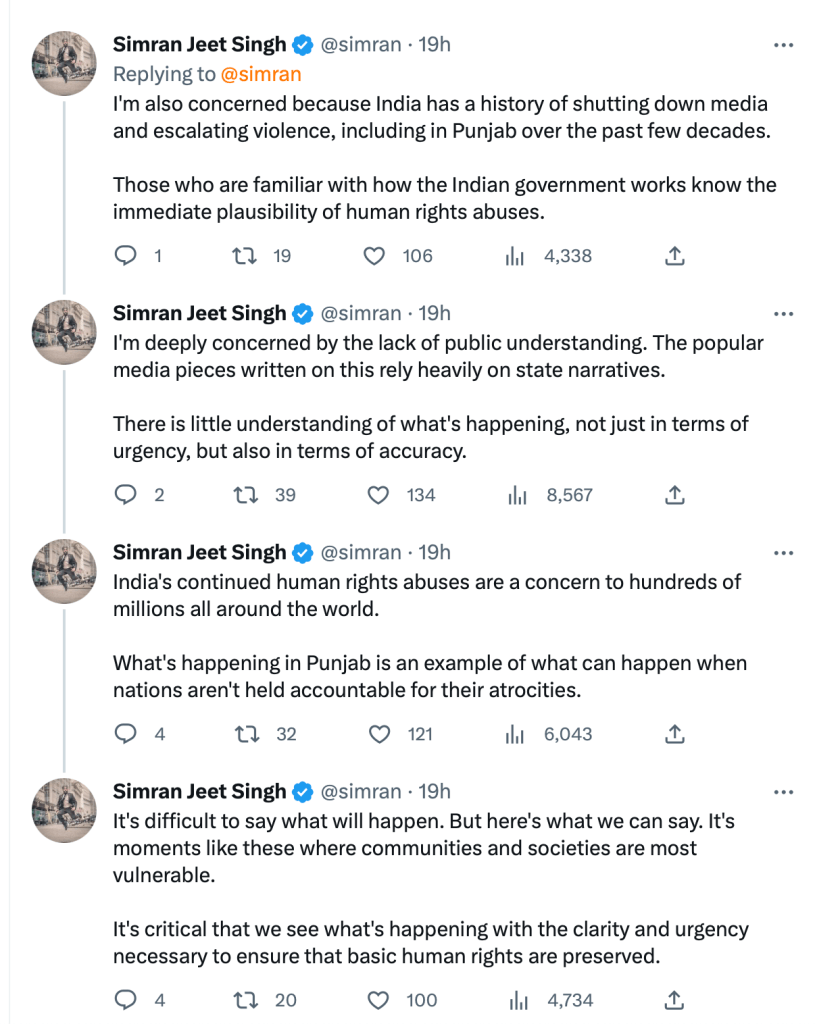Open more options on the second tweet
This screenshot has width=815, height=1024.
click(784, 314)
